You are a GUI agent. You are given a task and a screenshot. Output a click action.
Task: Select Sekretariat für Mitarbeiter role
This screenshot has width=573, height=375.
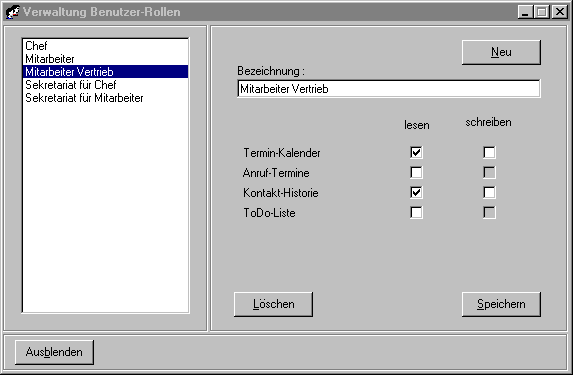click(x=105, y=98)
